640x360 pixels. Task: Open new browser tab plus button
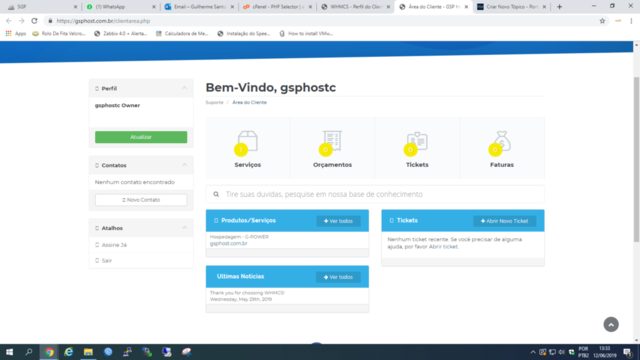(559, 7)
